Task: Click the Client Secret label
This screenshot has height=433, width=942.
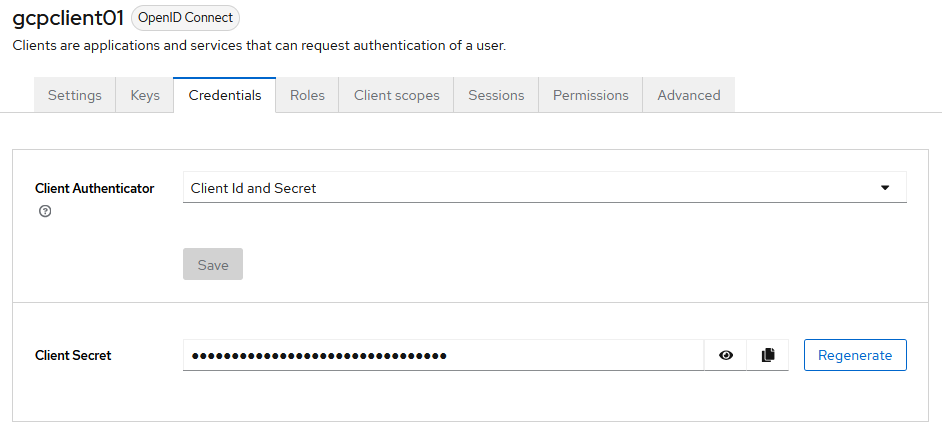Action: tap(73, 355)
